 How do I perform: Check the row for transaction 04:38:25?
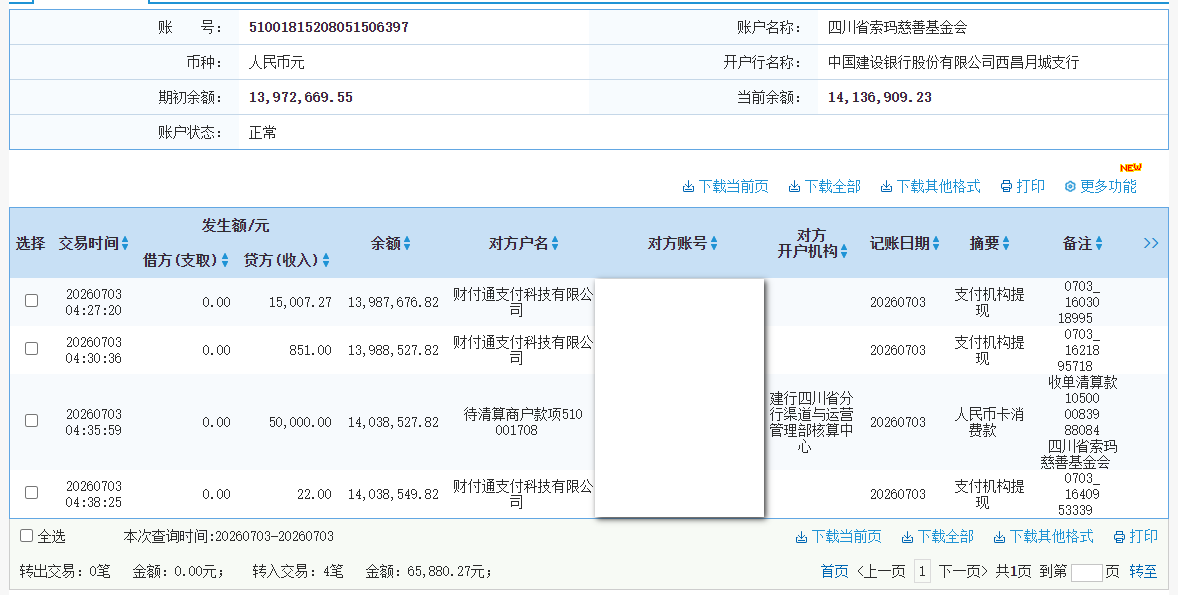[32, 493]
